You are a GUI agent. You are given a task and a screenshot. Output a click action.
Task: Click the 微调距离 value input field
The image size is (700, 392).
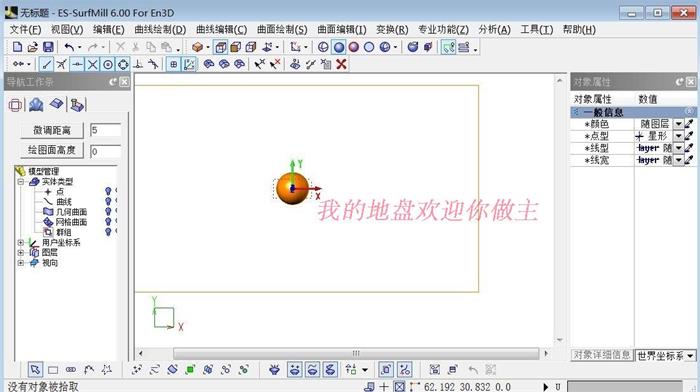[x=105, y=130]
